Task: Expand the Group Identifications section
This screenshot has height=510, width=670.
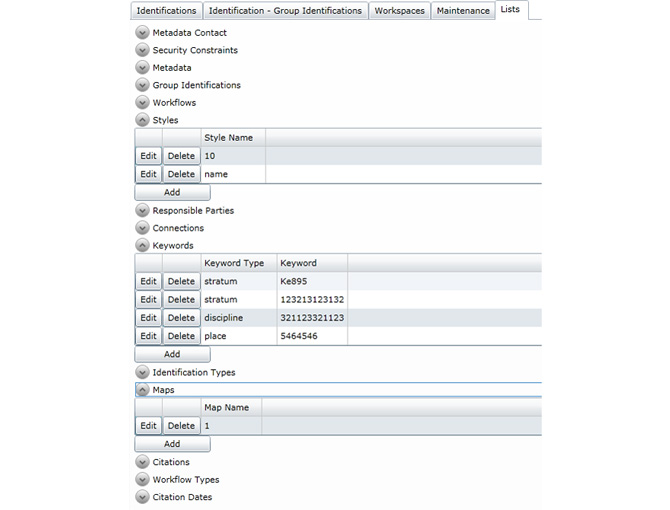Action: coord(142,85)
